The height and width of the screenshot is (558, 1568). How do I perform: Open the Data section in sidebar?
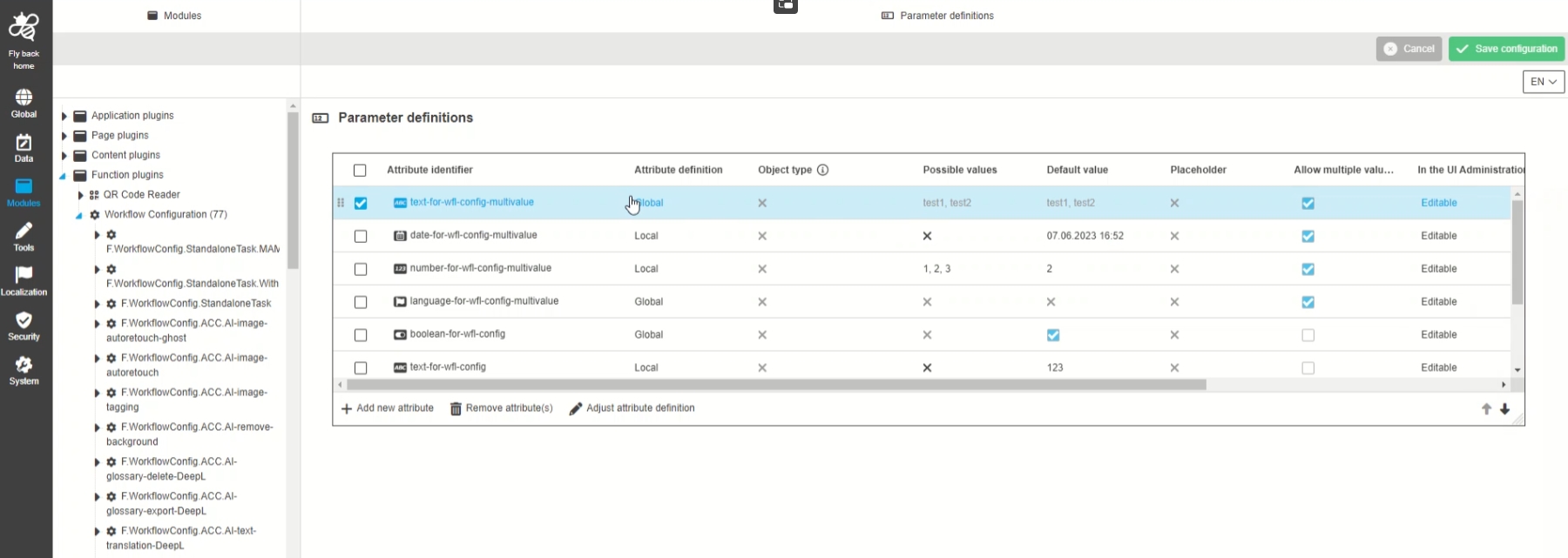click(24, 143)
